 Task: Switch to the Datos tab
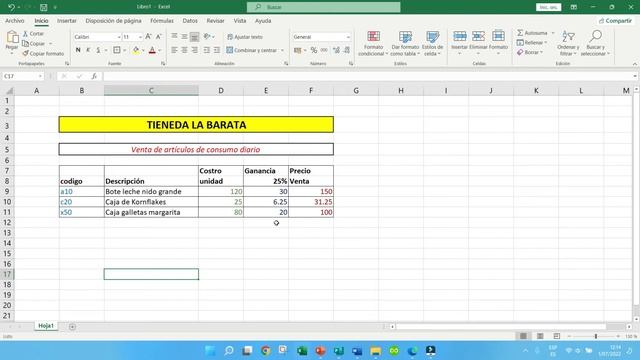click(190, 20)
